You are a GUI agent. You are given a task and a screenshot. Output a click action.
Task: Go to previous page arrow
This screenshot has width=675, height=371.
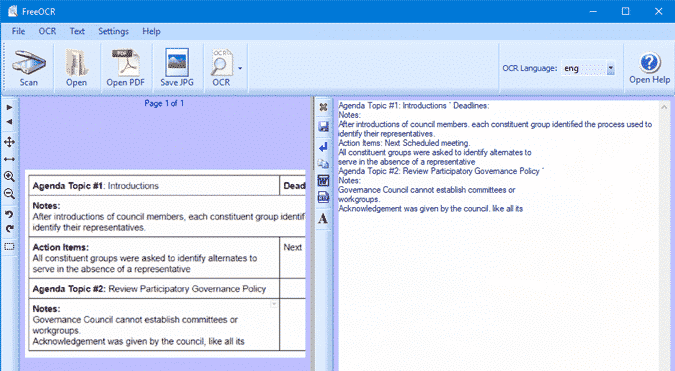pyautogui.click(x=9, y=122)
